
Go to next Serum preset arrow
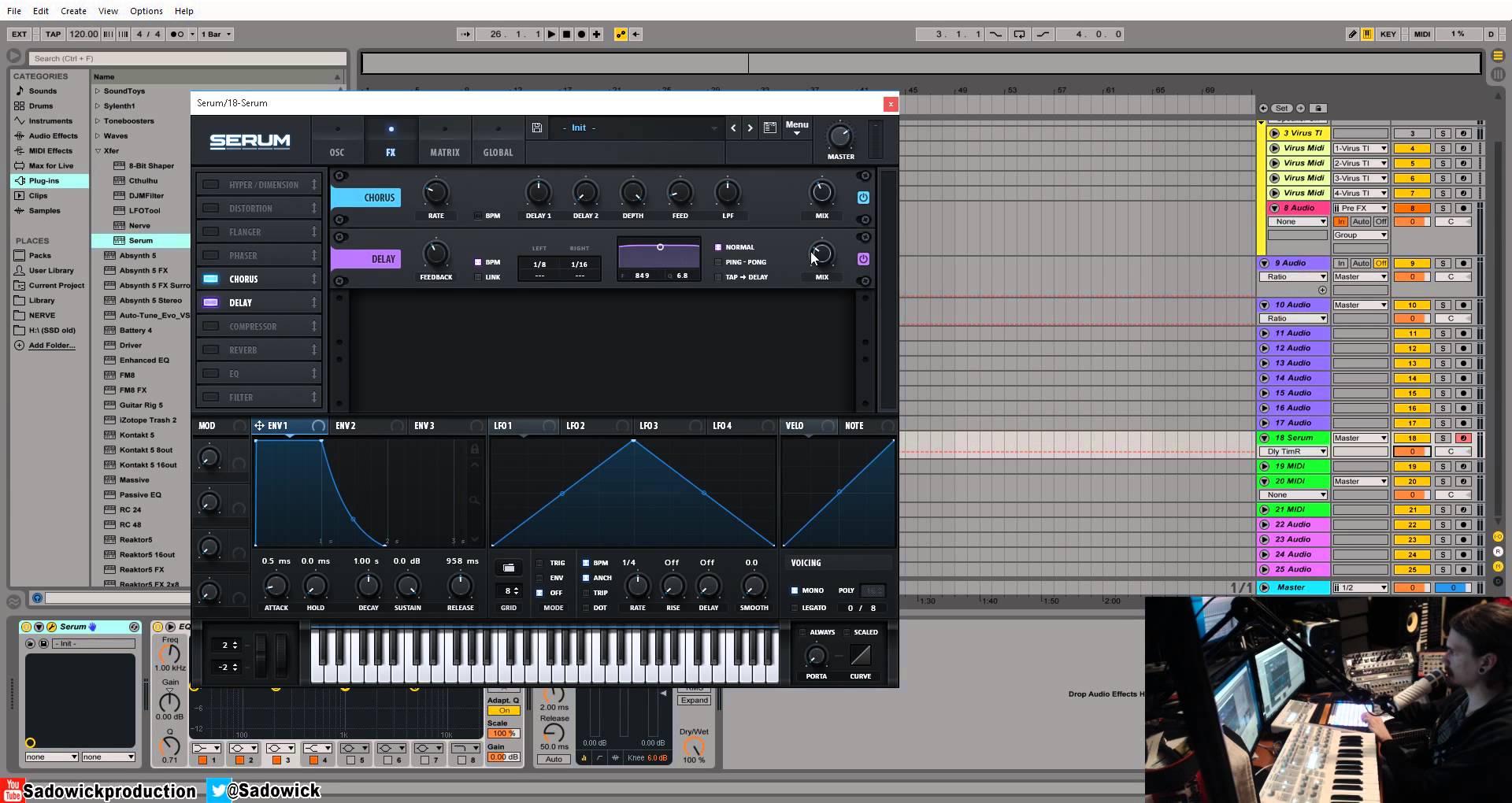[750, 128]
